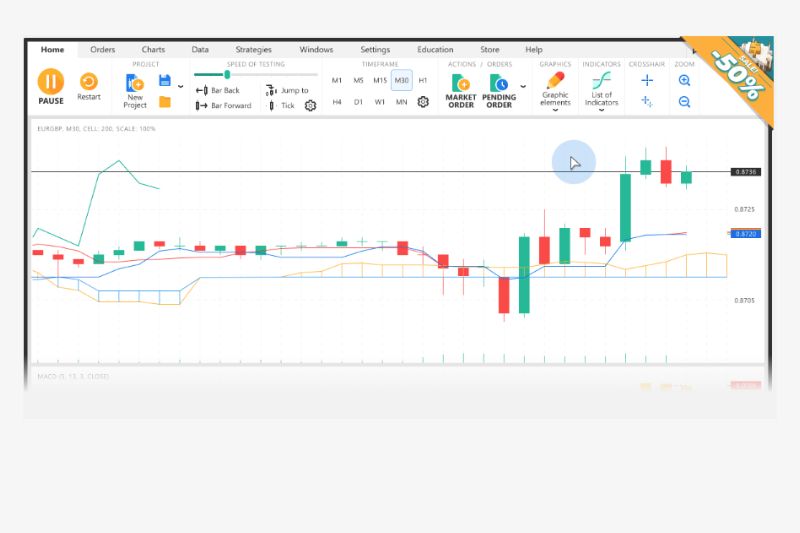800x533 pixels.
Task: Open the Orders tab
Action: pyautogui.click(x=103, y=49)
